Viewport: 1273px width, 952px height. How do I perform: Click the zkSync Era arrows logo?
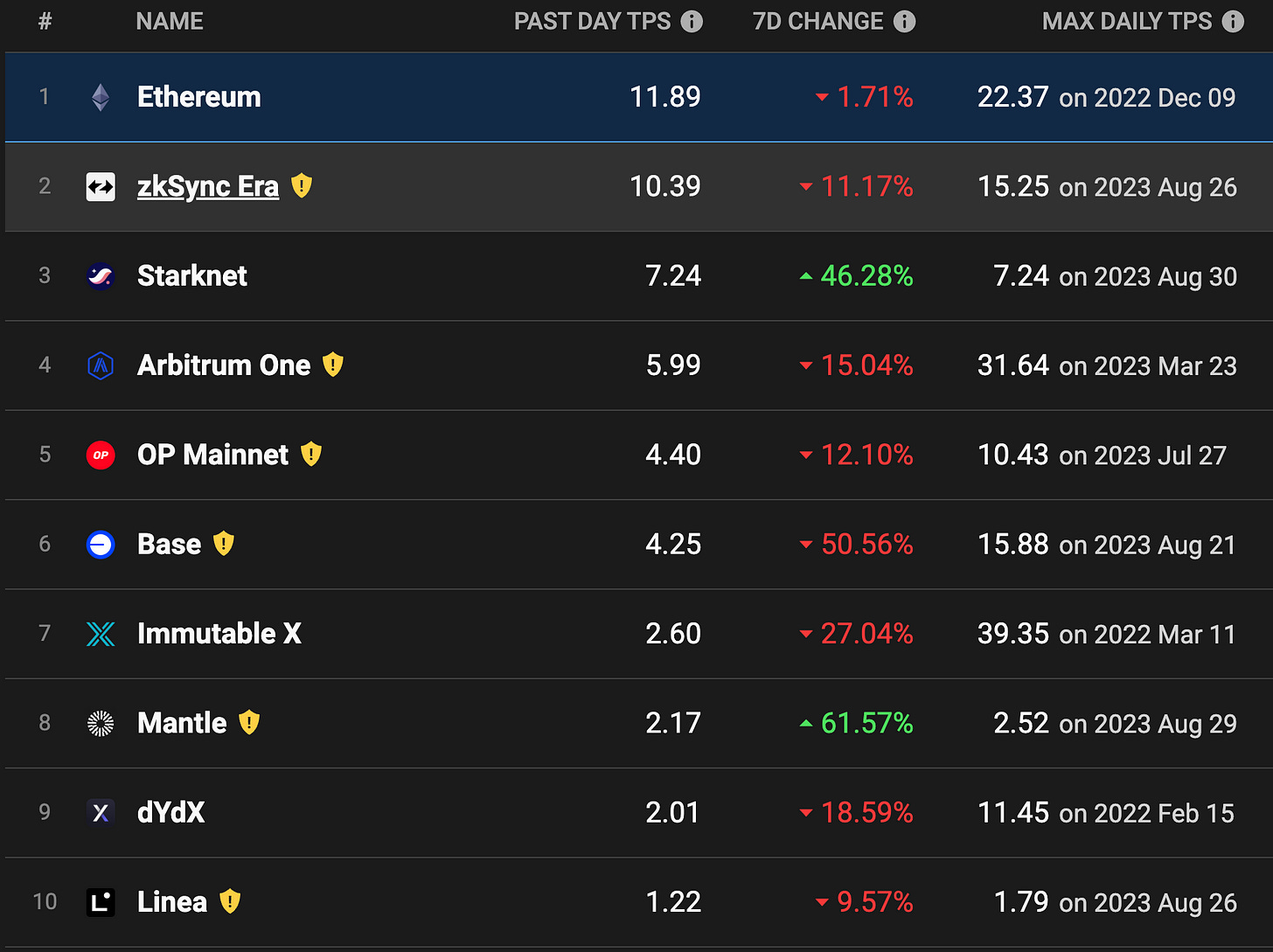coord(101,187)
